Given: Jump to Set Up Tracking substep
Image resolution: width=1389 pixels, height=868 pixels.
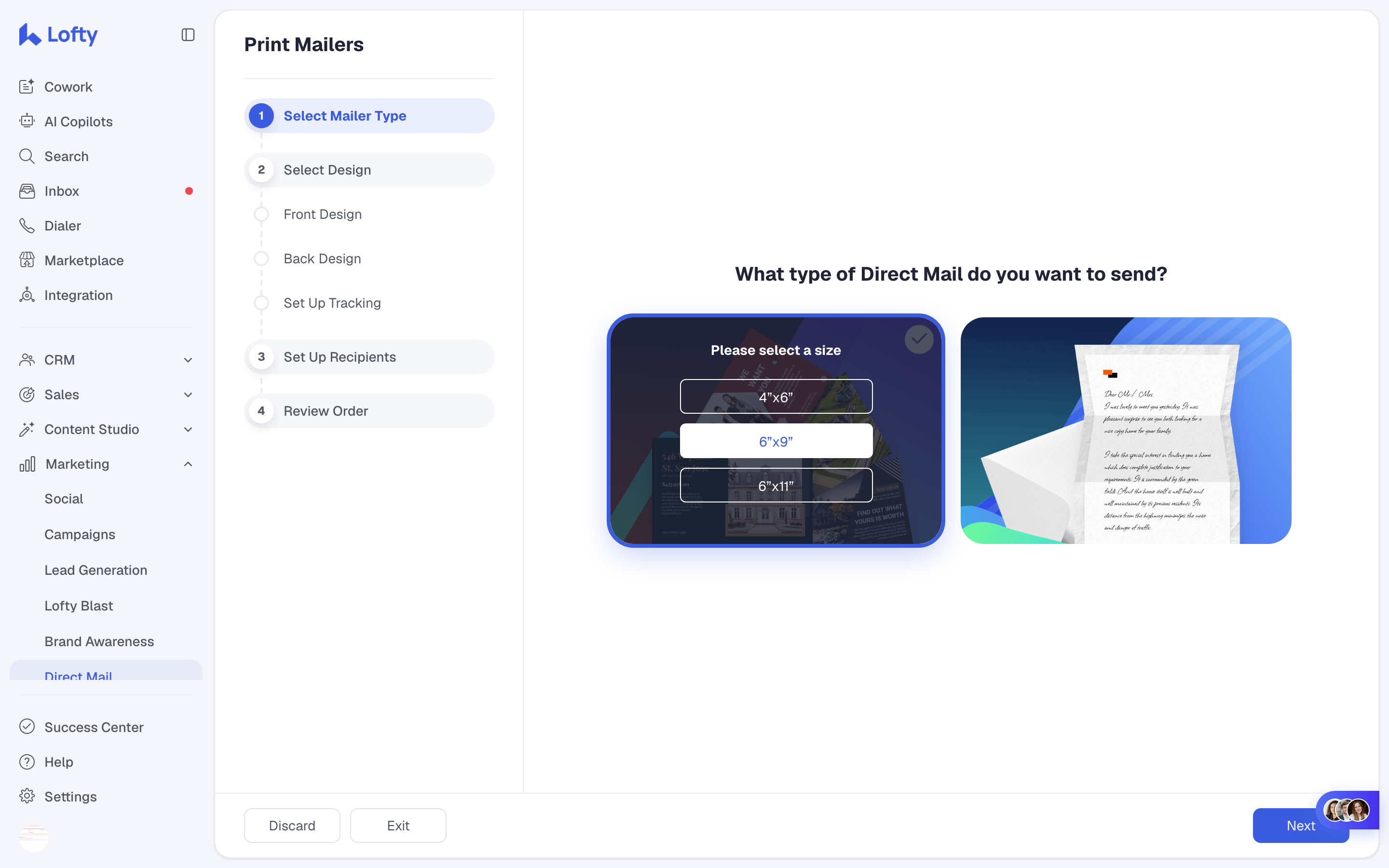Looking at the screenshot, I should click(332, 303).
